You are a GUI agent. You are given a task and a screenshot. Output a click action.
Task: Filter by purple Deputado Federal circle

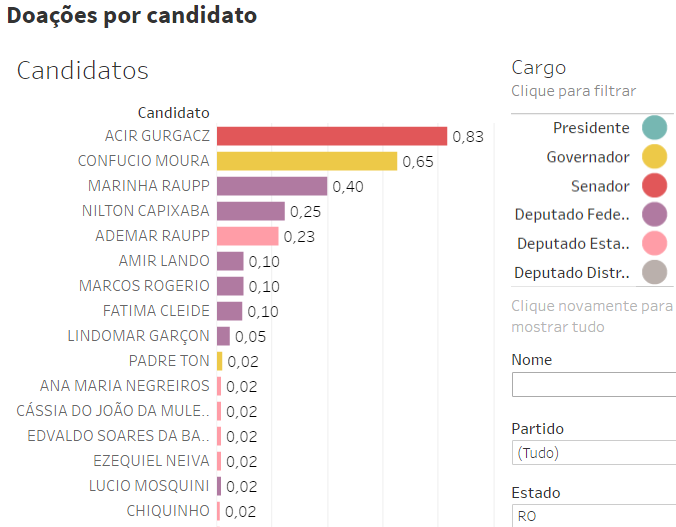coord(654,214)
